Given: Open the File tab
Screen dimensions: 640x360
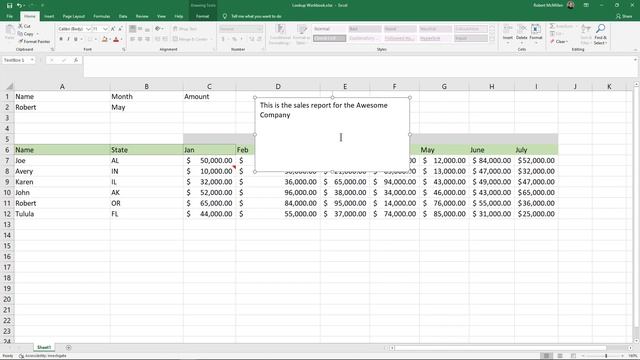Looking at the screenshot, I should 9,16.
